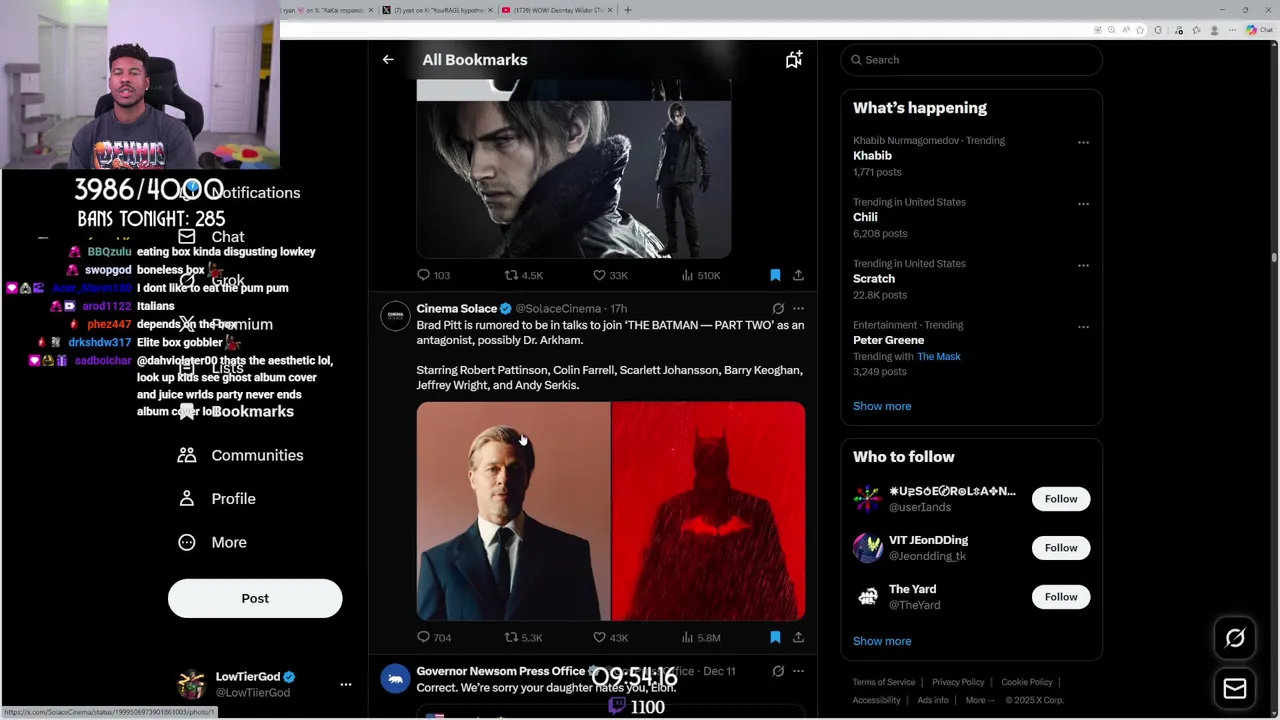Viewport: 1280px width, 720px height.
Task: Open VIT JEonDDing profile avatar
Action: pos(868,548)
